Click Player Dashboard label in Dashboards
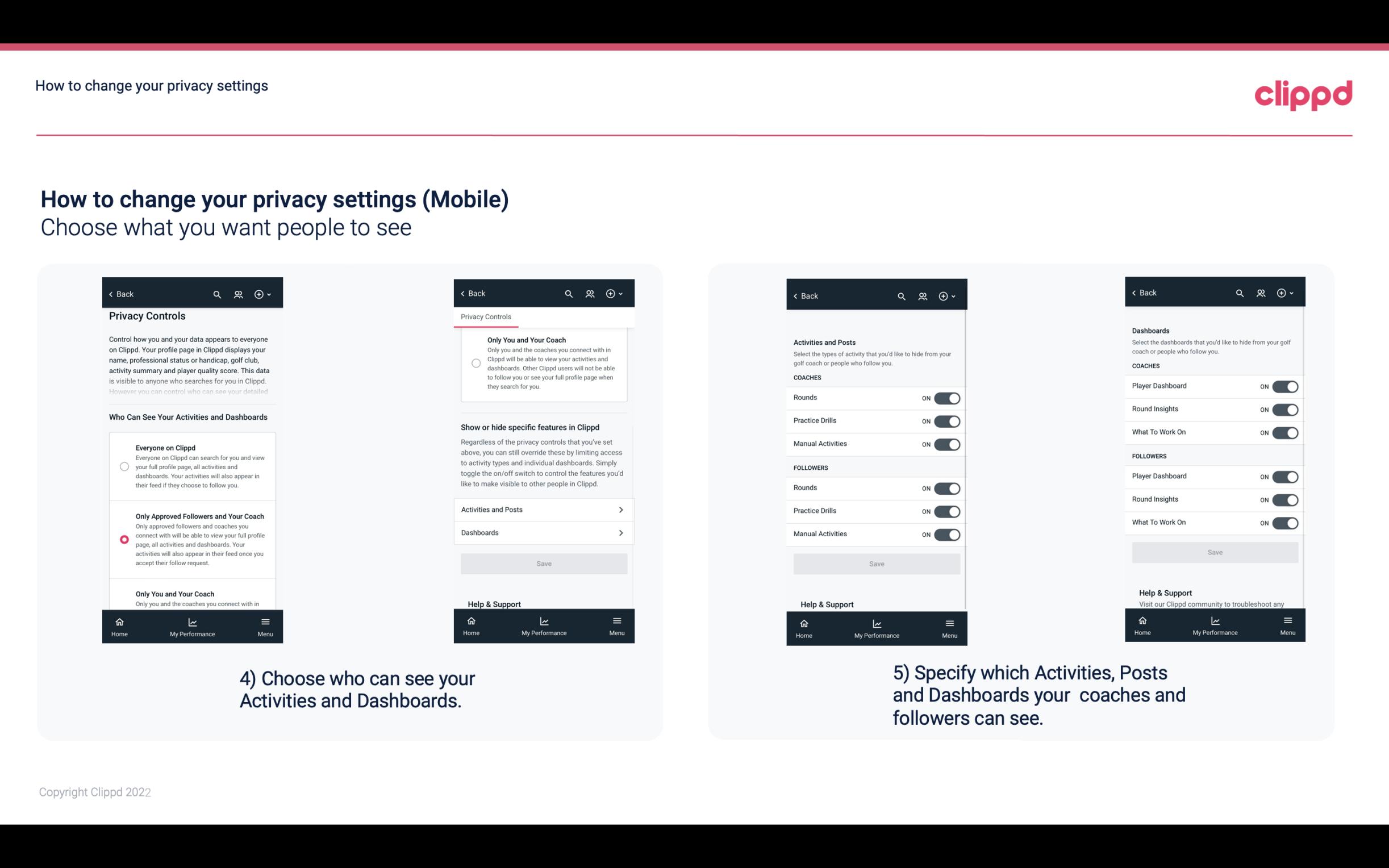The width and height of the screenshot is (1389, 868). [x=1158, y=385]
